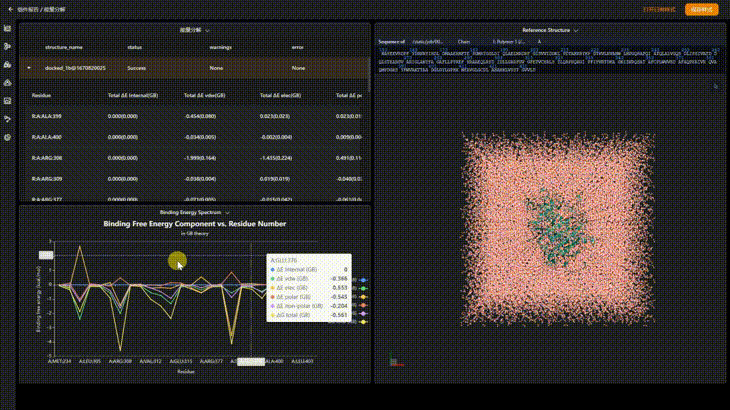Open the second left sidebar icon
Screen dimensions: 730x410
point(7,46)
